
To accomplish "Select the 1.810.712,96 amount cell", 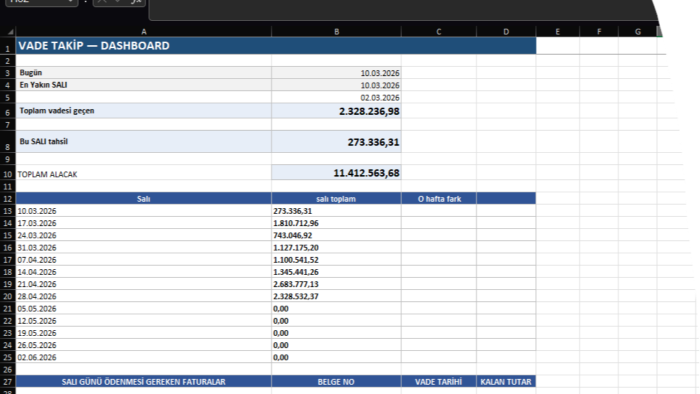I will coord(336,223).
